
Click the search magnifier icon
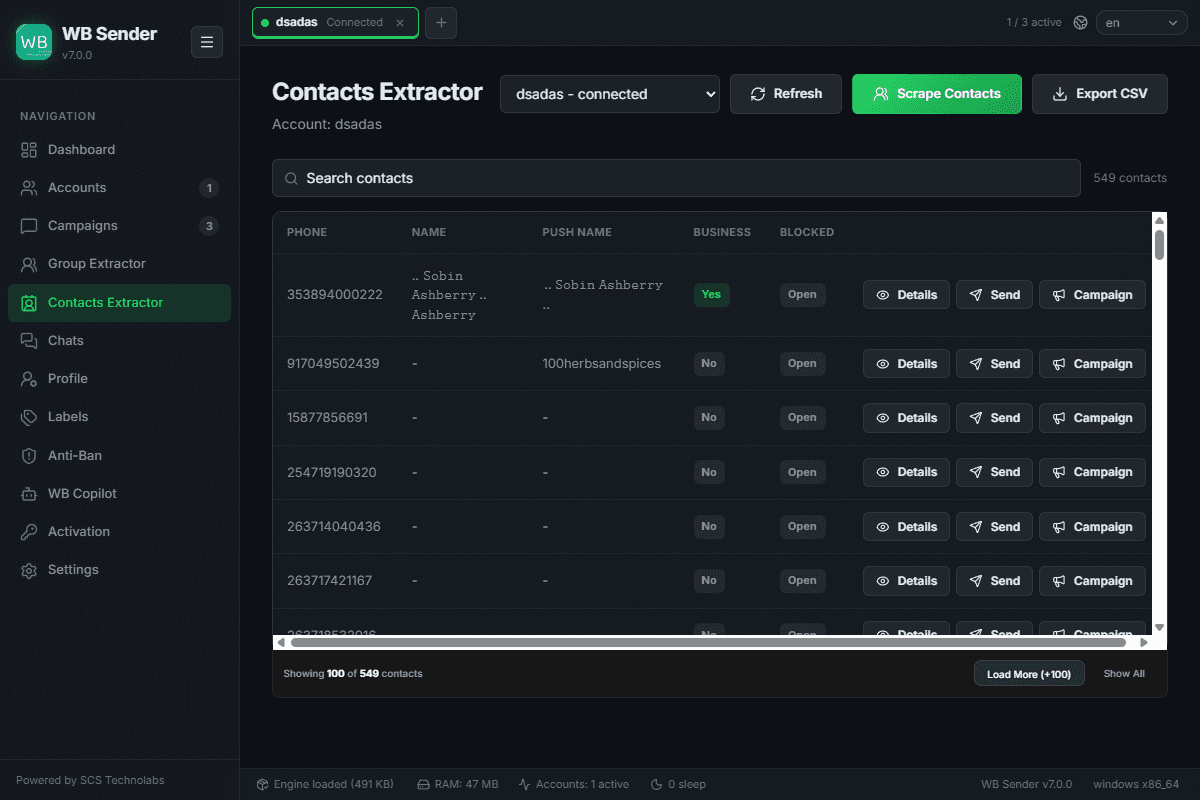[291, 179]
